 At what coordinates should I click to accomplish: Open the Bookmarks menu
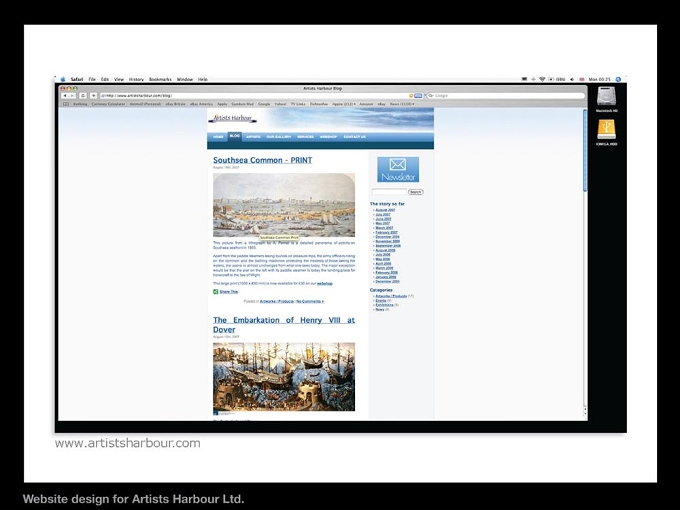(x=160, y=79)
